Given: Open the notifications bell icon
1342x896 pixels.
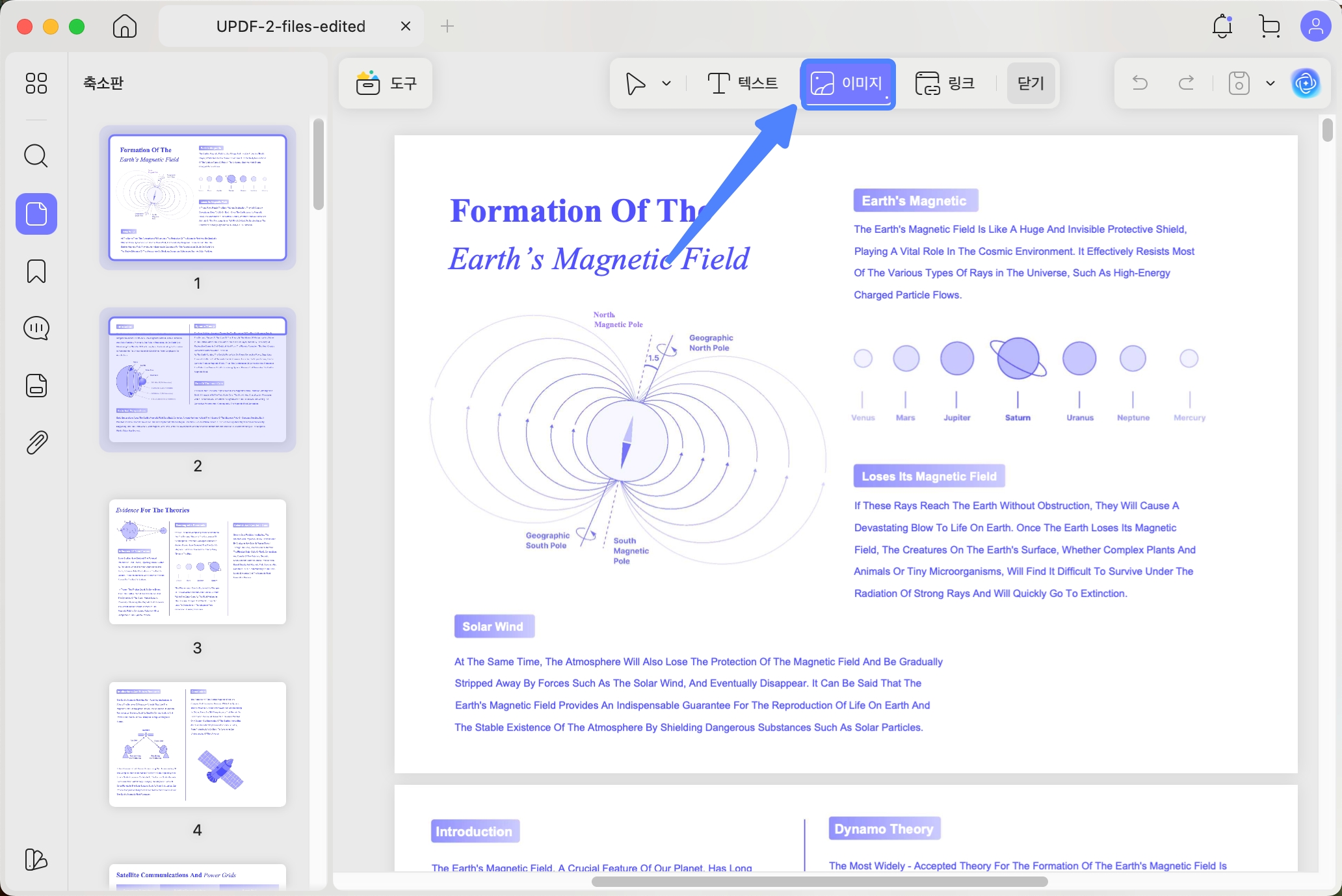Looking at the screenshot, I should (1222, 27).
